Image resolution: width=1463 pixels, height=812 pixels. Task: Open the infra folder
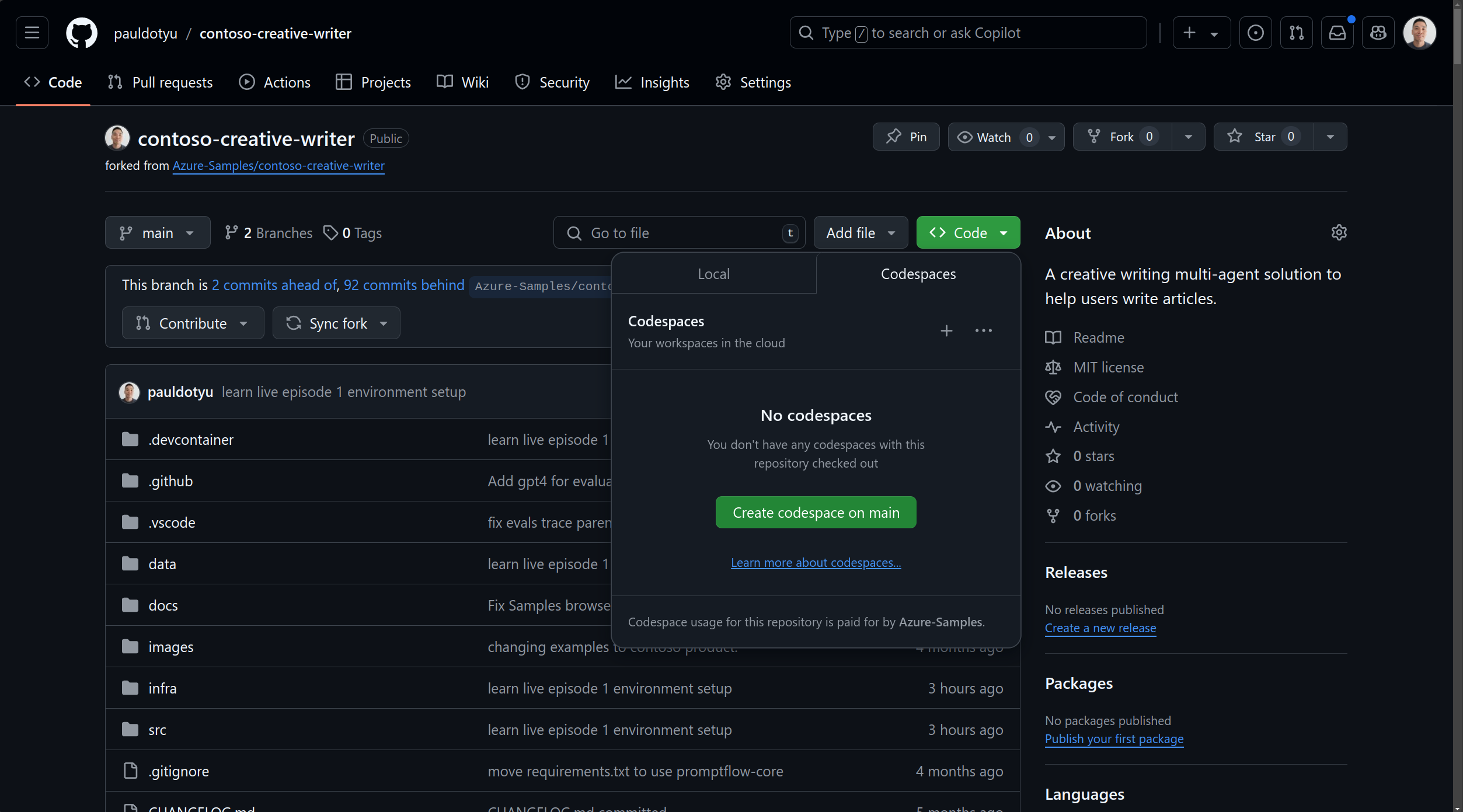point(162,688)
